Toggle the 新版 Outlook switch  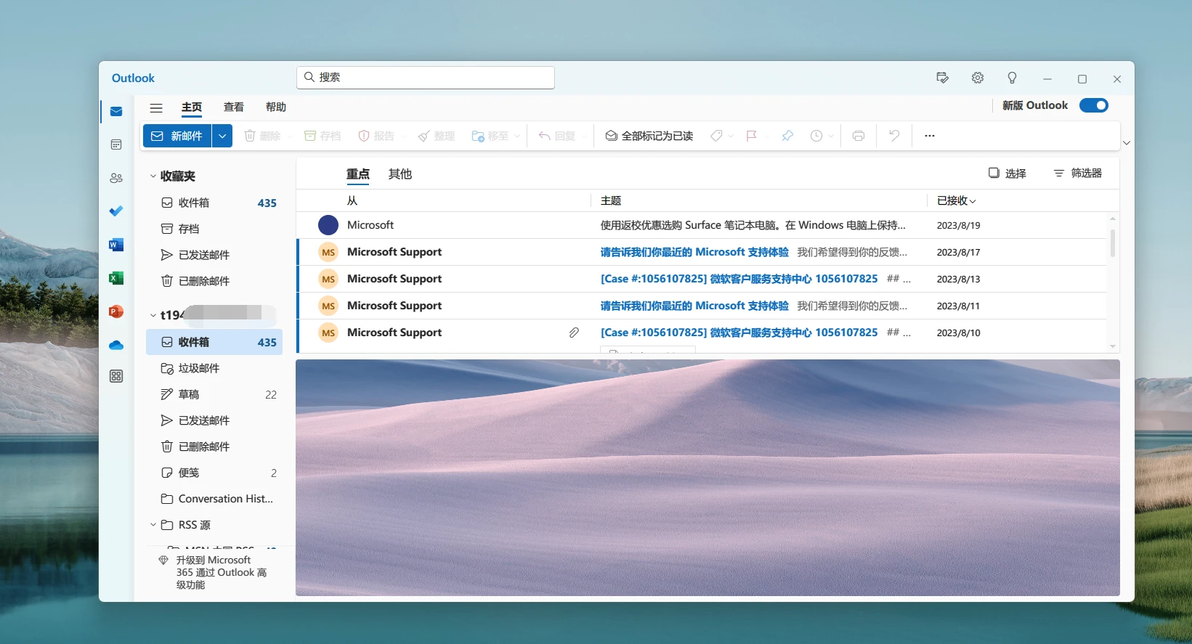pos(1093,106)
